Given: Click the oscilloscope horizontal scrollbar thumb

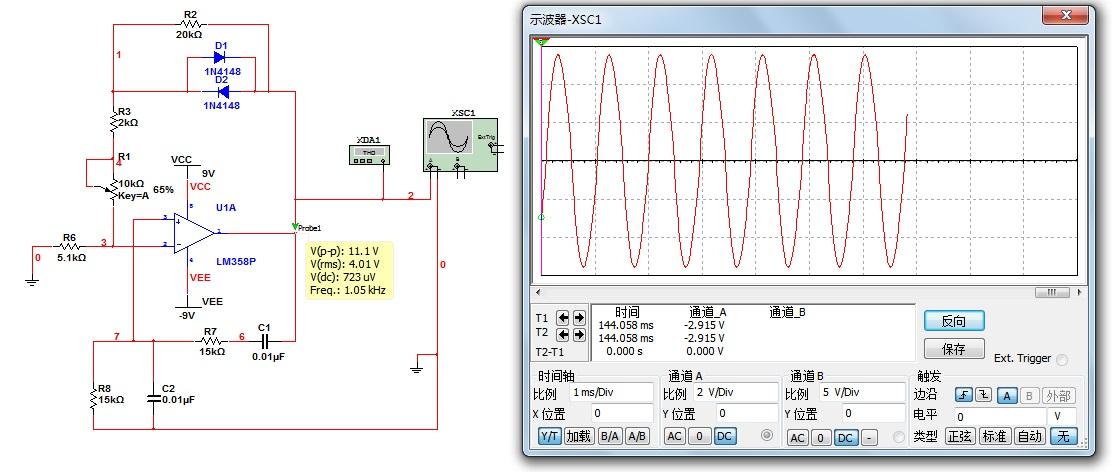Looking at the screenshot, I should coord(1051,293).
